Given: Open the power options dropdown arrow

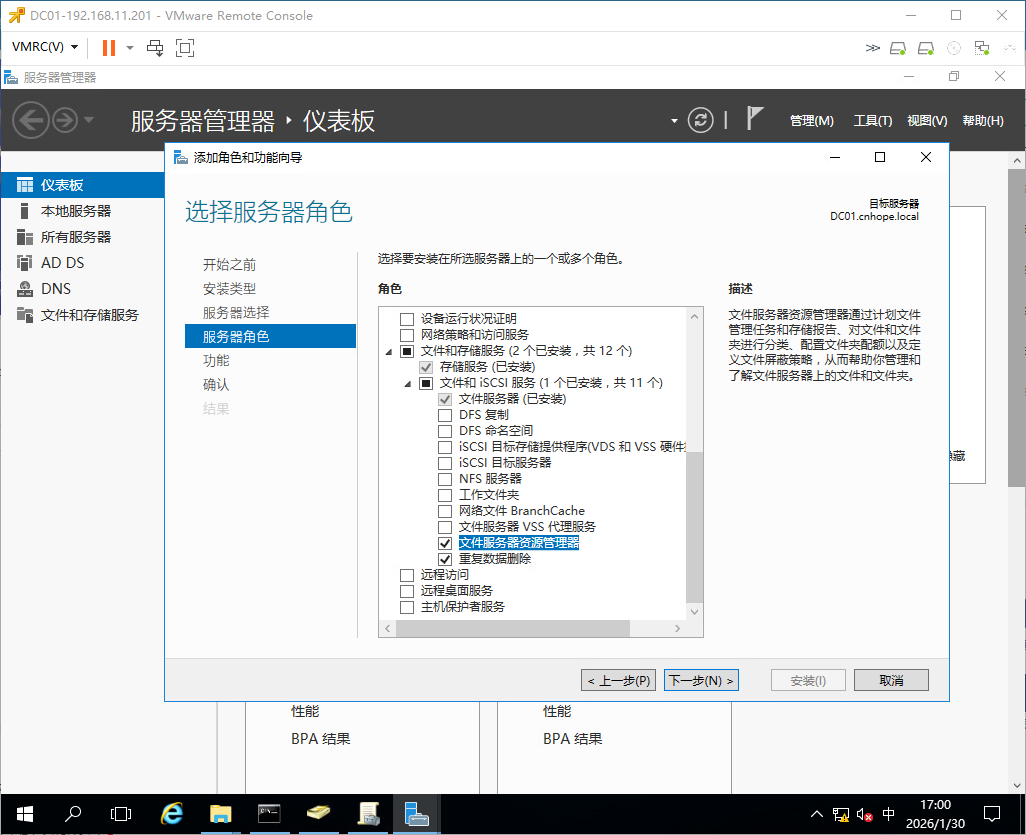Looking at the screenshot, I should tap(130, 48).
